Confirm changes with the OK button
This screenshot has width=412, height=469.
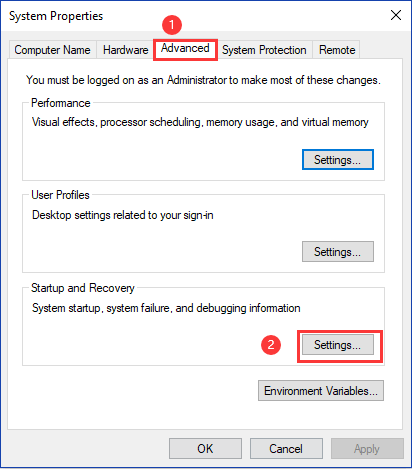click(x=205, y=449)
